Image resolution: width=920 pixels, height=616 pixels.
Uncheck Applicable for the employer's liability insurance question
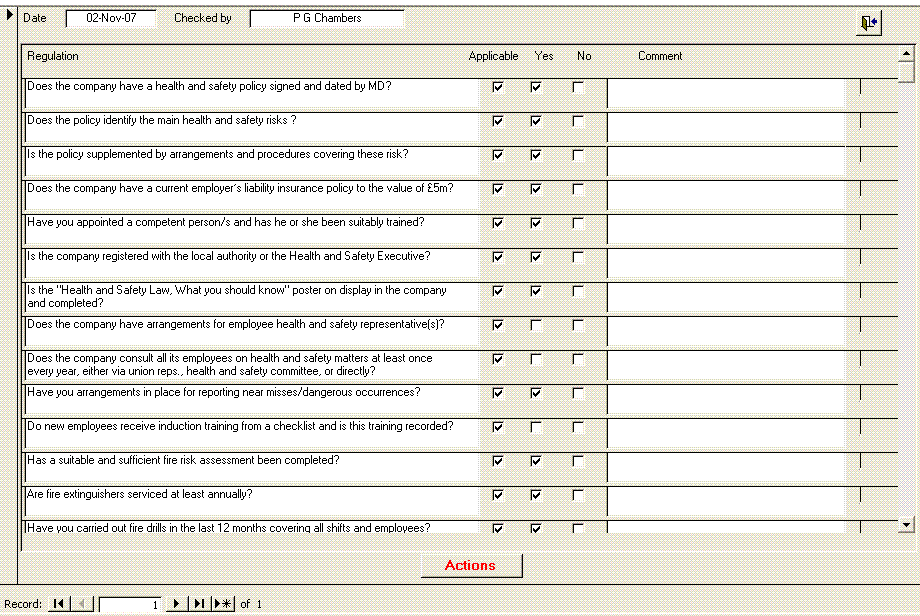coord(498,189)
